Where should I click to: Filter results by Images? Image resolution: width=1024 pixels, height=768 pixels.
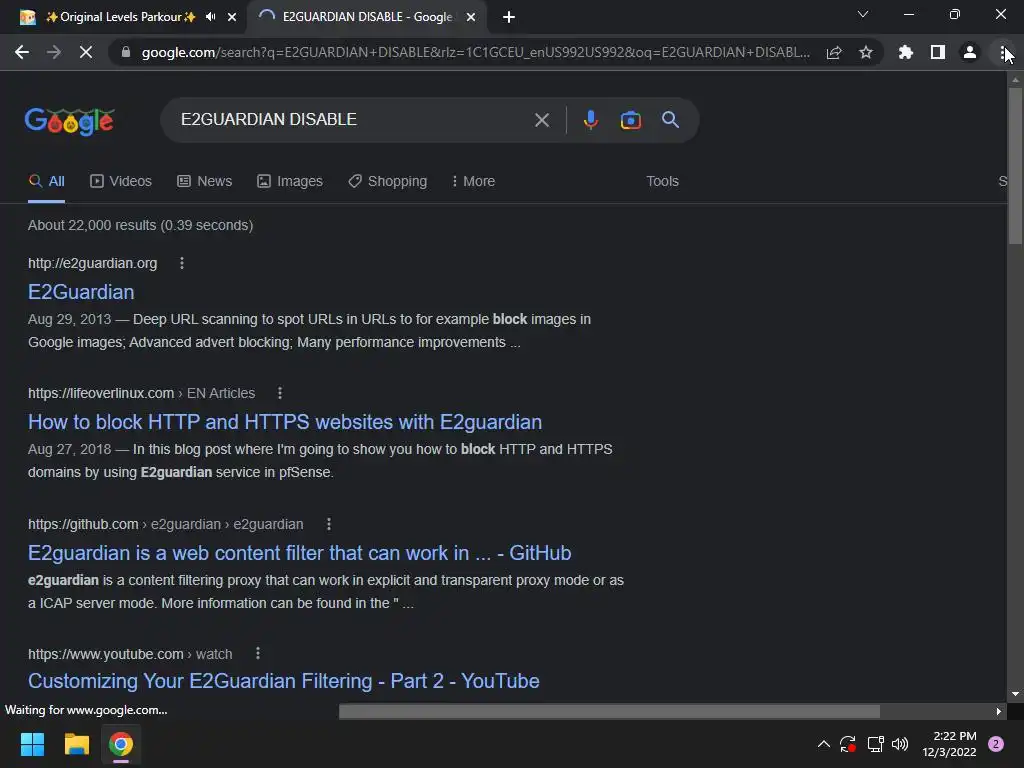(290, 182)
